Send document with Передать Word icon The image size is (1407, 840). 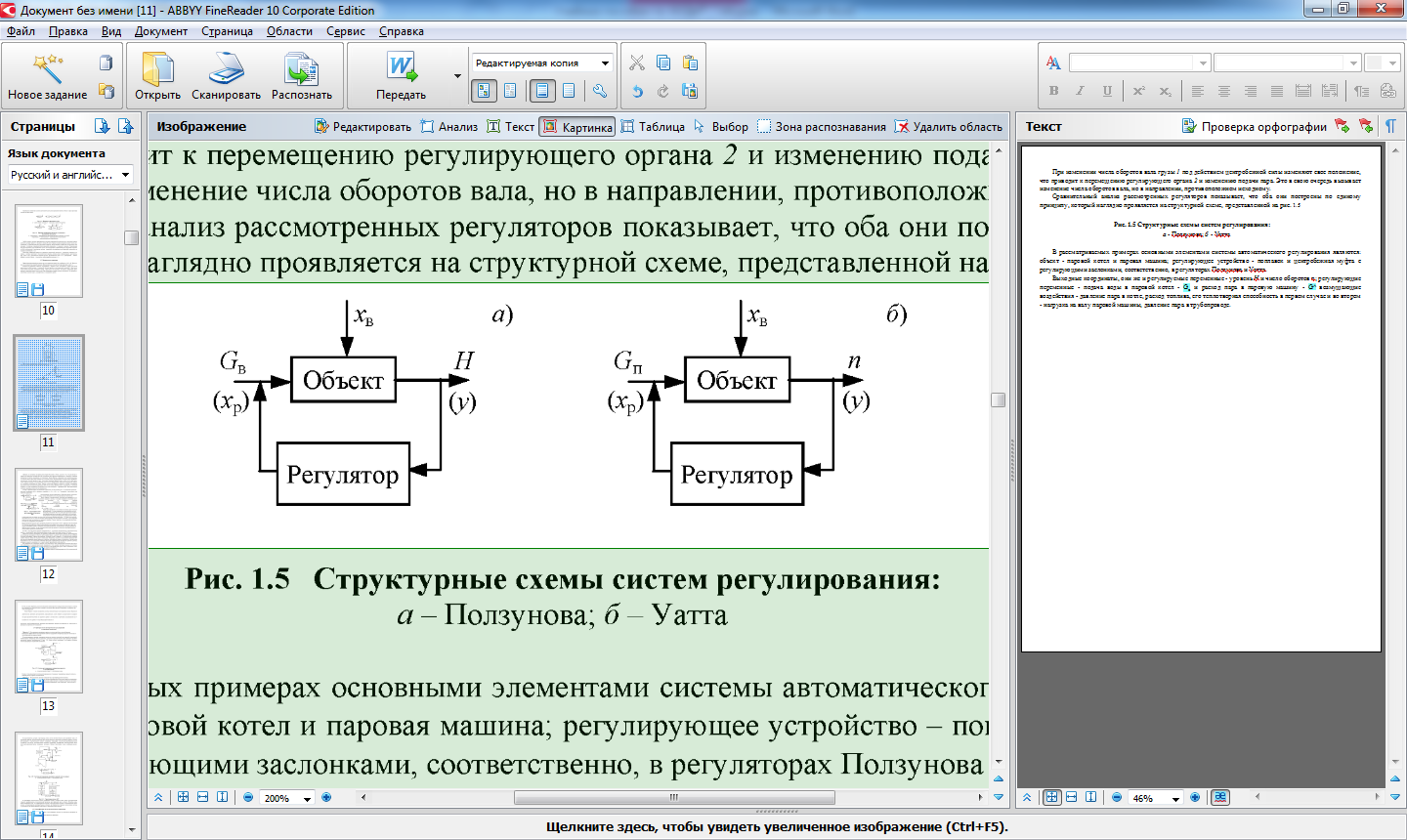tap(401, 68)
